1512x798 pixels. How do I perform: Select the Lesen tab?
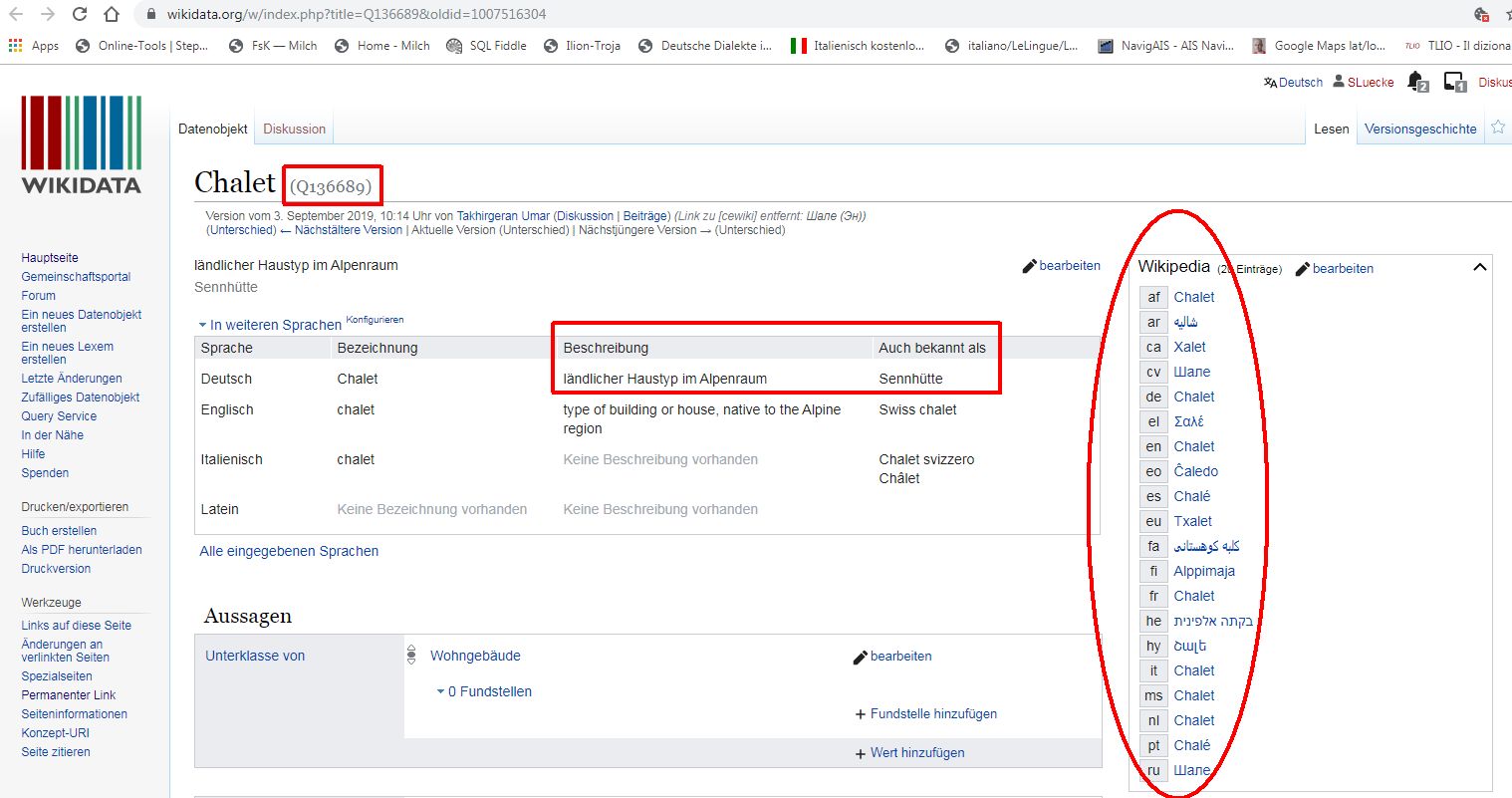coord(1331,129)
